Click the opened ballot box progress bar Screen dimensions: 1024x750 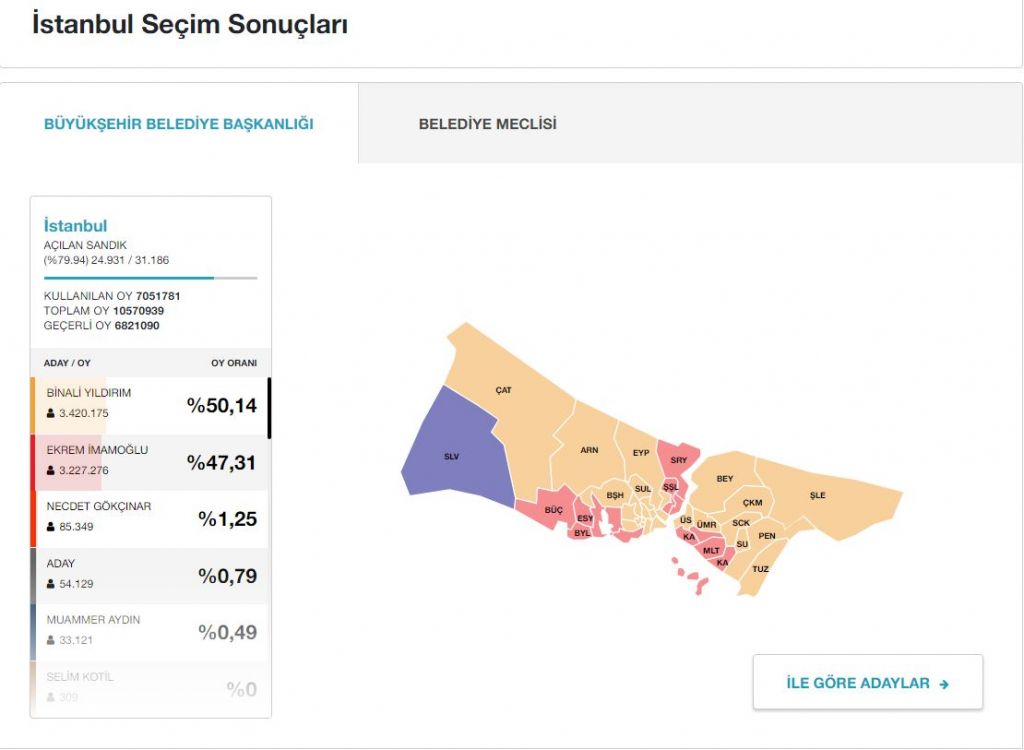[150, 278]
